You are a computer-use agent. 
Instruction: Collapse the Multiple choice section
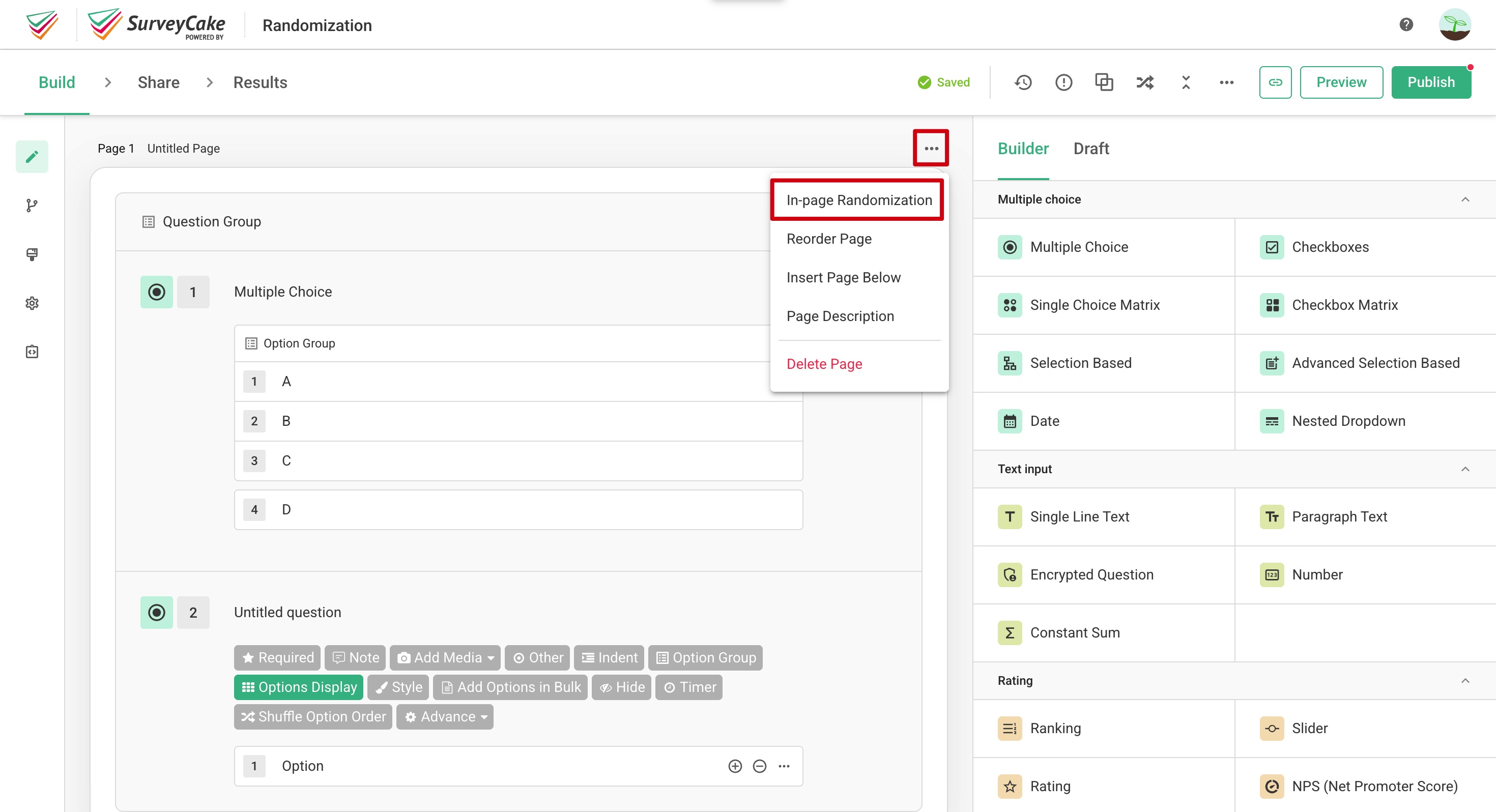(1466, 199)
